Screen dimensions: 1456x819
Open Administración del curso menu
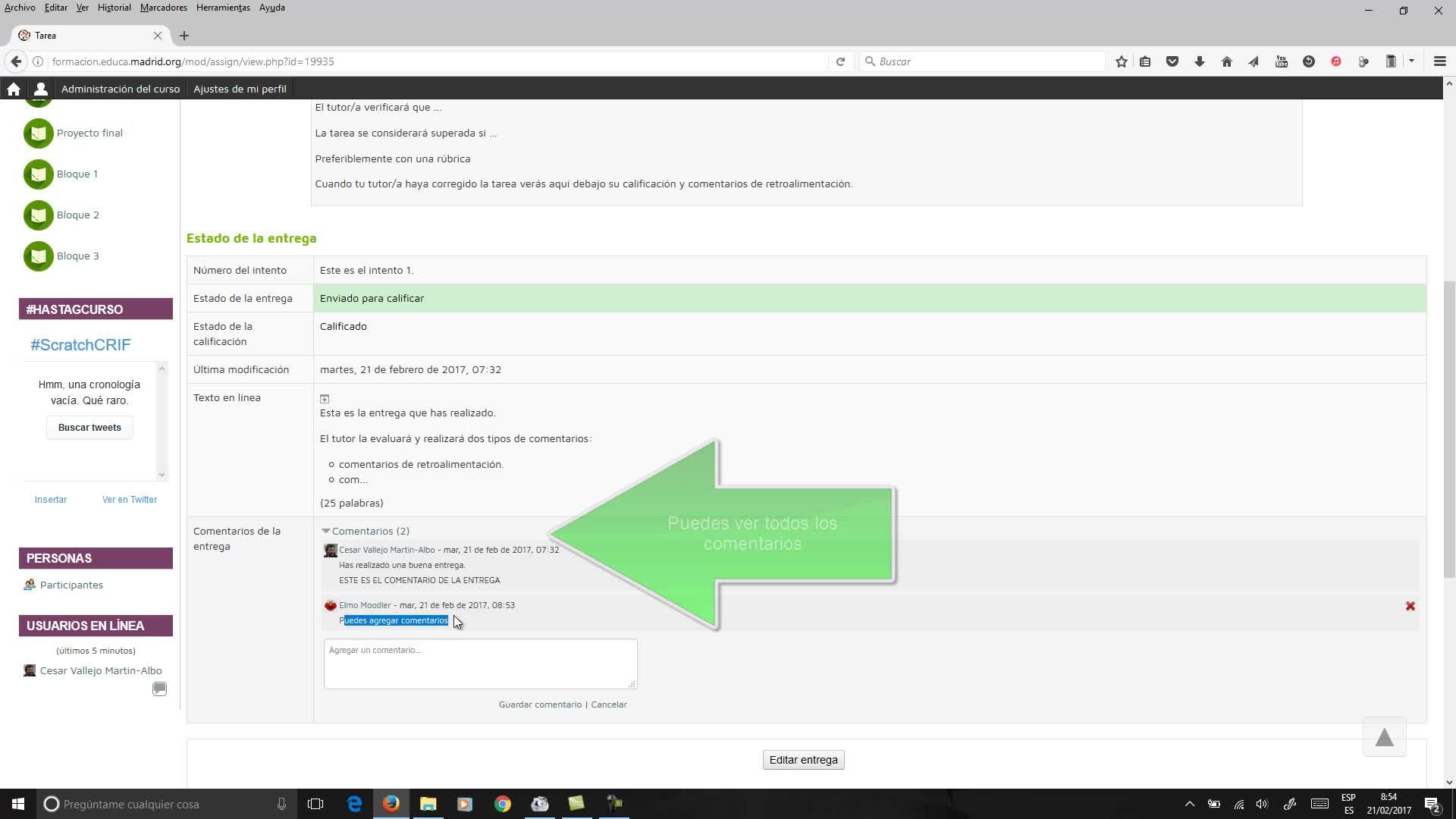click(x=121, y=89)
